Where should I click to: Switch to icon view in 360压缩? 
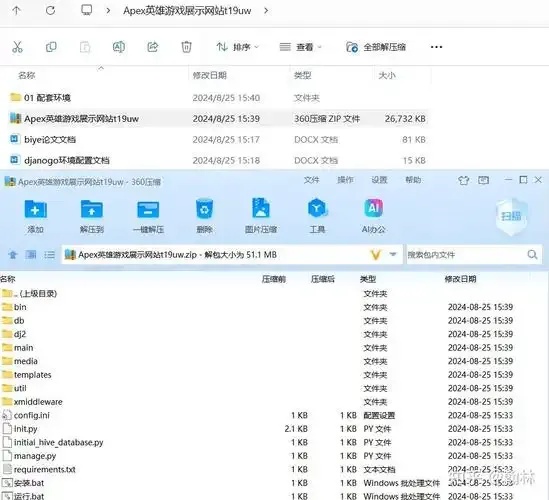coord(31,255)
